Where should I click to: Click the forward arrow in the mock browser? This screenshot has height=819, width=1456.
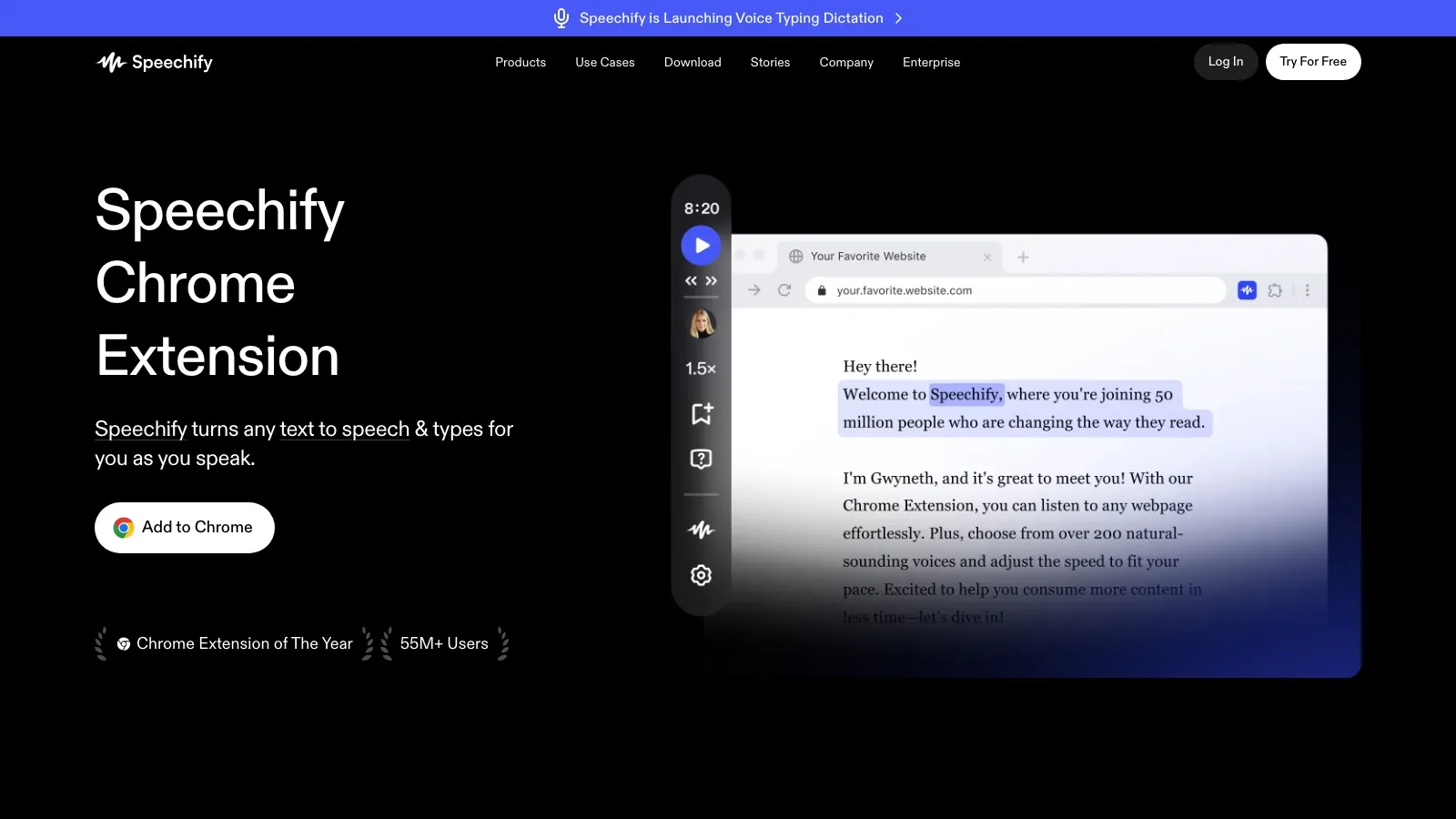[x=754, y=290]
